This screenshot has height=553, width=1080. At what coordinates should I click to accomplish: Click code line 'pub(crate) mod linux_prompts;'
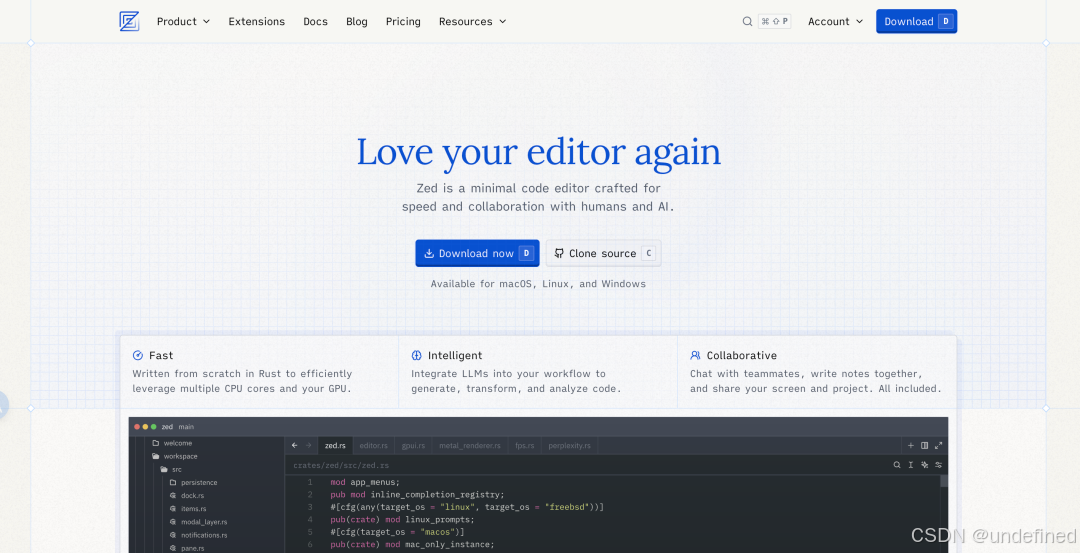[402, 519]
